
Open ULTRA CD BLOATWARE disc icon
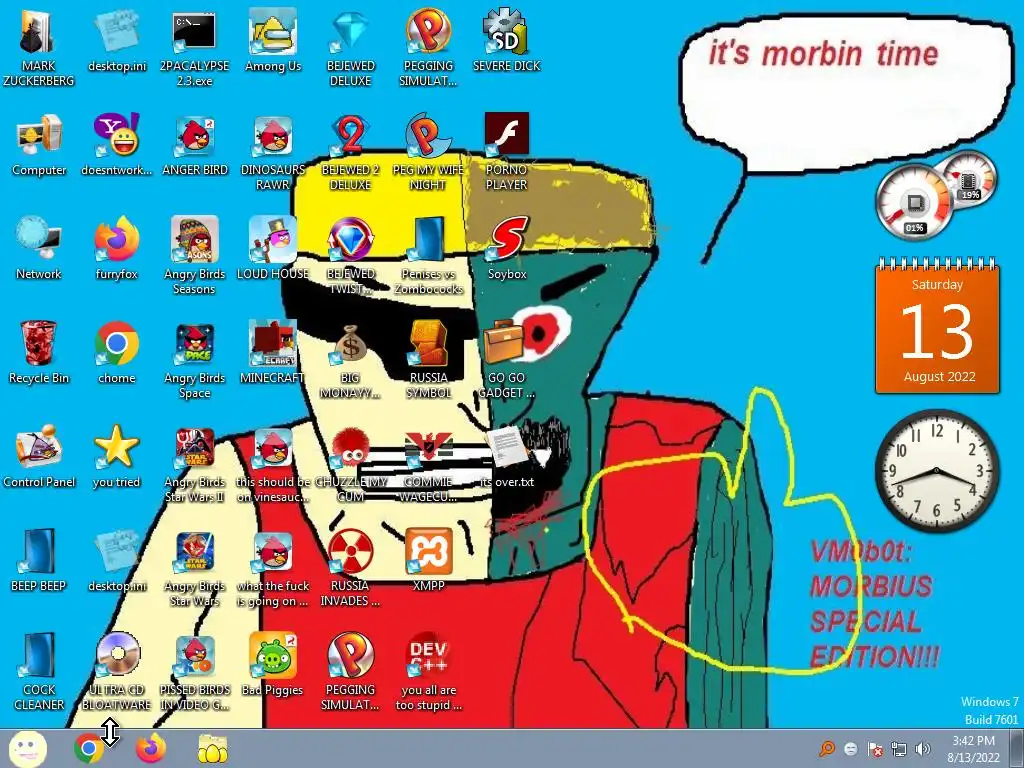pos(118,655)
